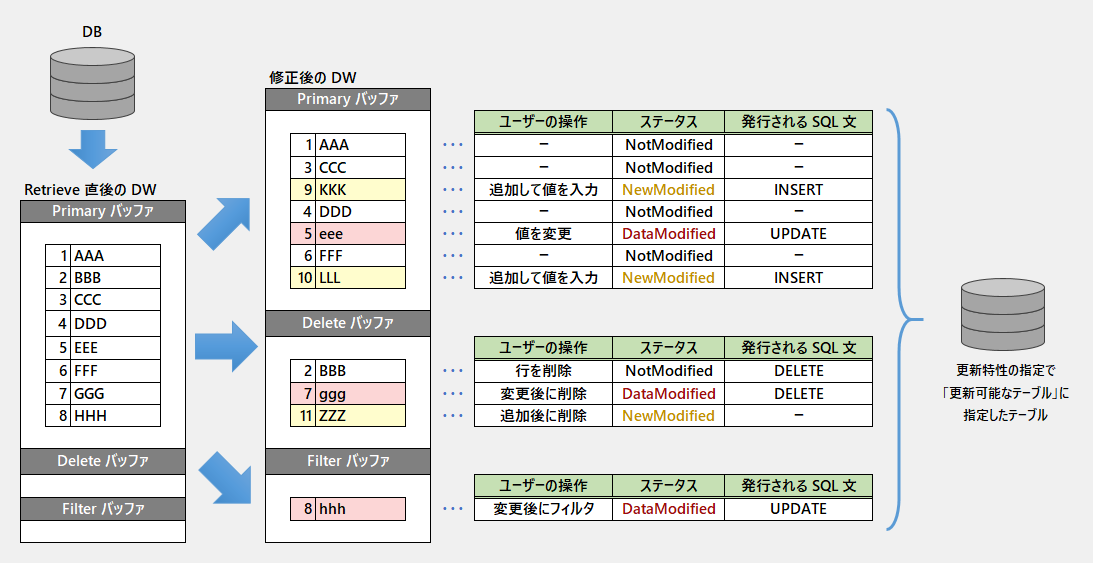
Task: Click the 変更後にフィルタ cell
Action: click(543, 509)
